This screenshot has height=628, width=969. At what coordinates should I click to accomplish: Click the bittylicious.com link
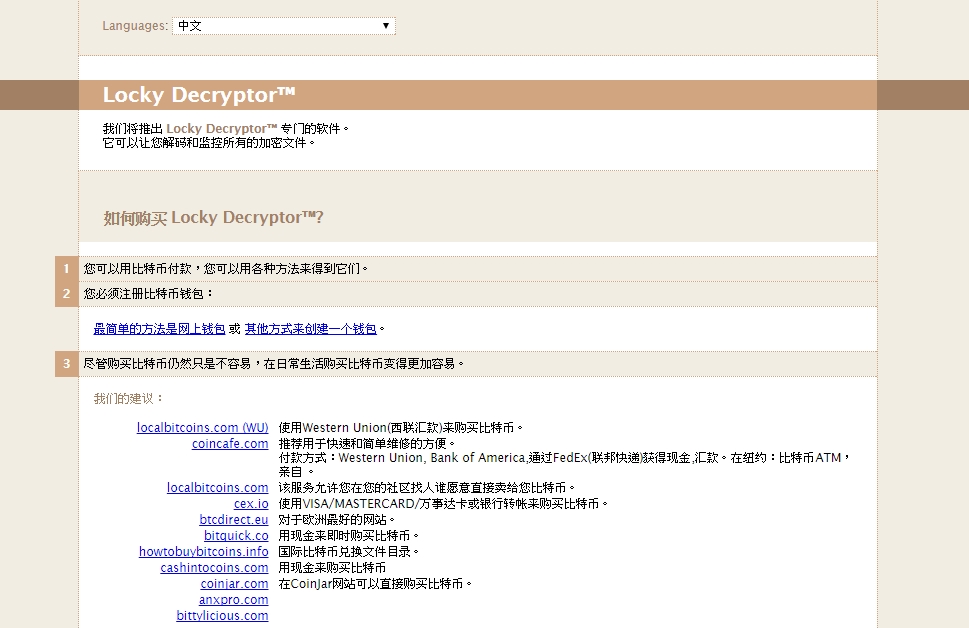pyautogui.click(x=222, y=616)
